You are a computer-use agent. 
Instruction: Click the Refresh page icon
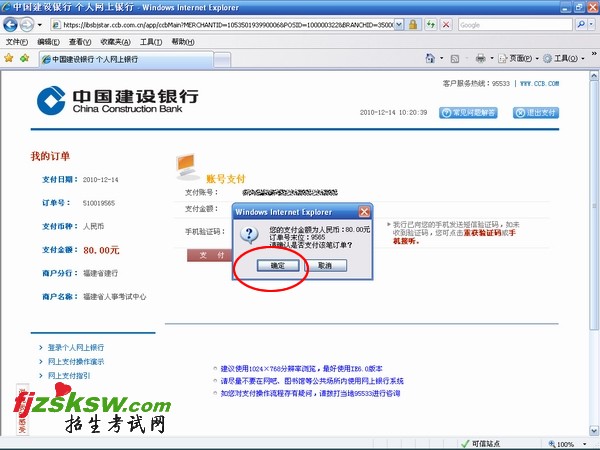click(x=430, y=24)
